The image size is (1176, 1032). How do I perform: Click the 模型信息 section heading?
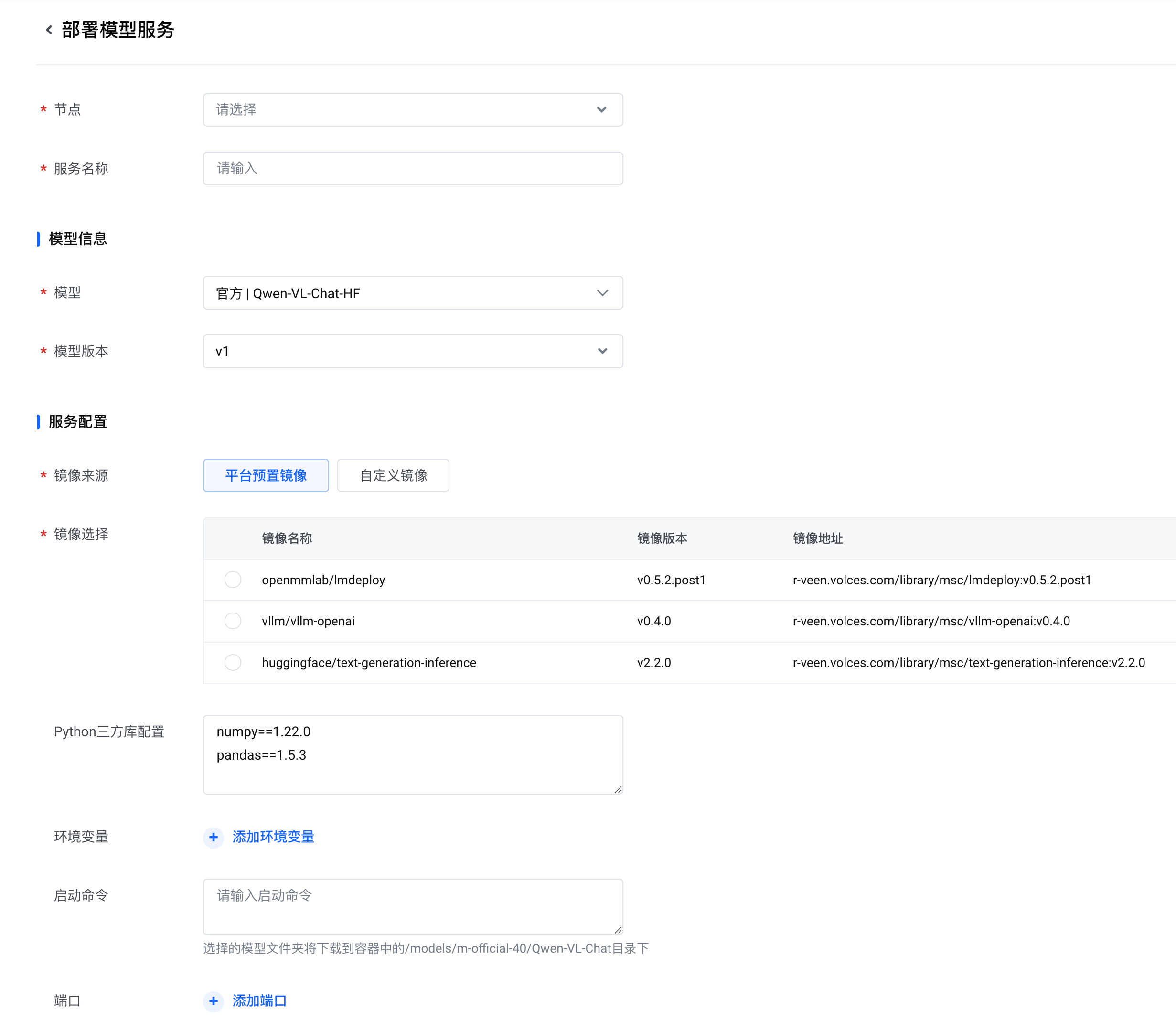click(x=78, y=239)
